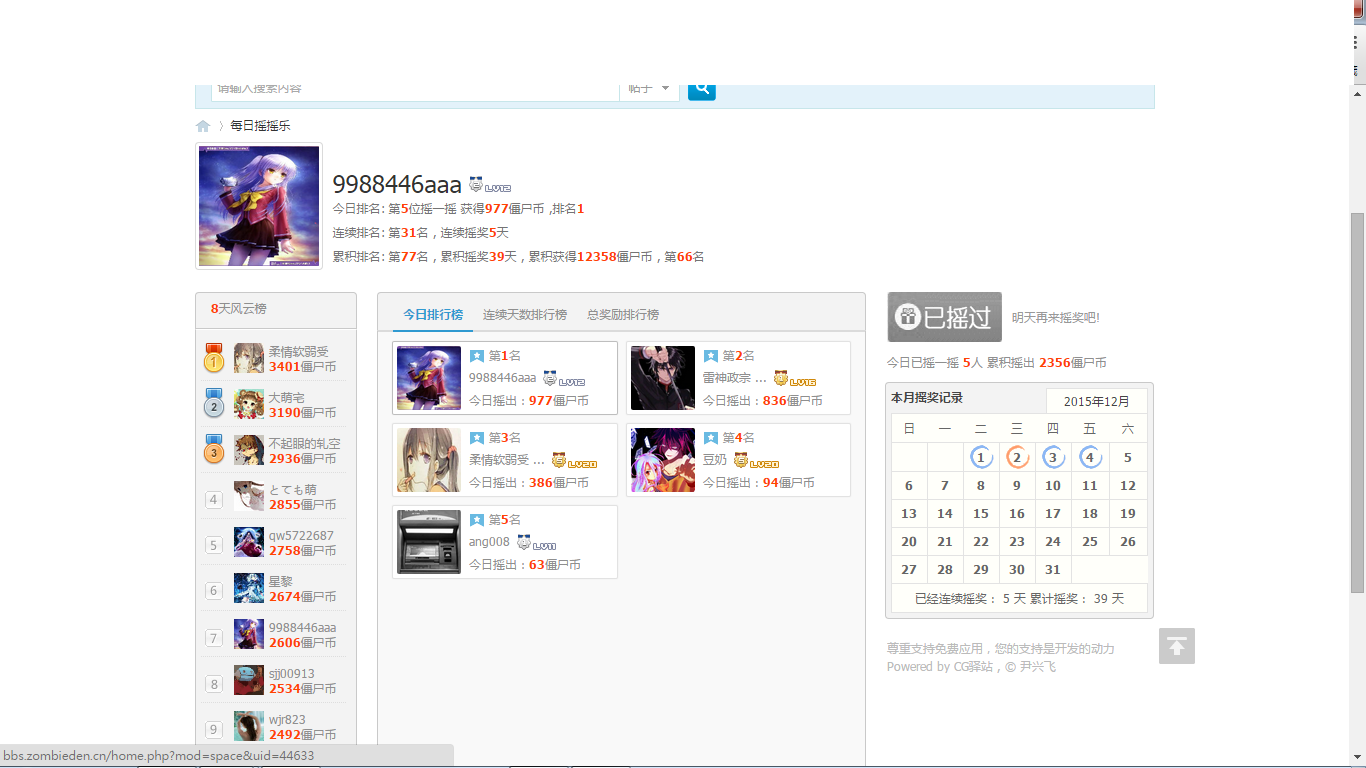The image size is (1366, 768).
Task: Click bronze medal rank 3 icon
Action: (x=214, y=450)
